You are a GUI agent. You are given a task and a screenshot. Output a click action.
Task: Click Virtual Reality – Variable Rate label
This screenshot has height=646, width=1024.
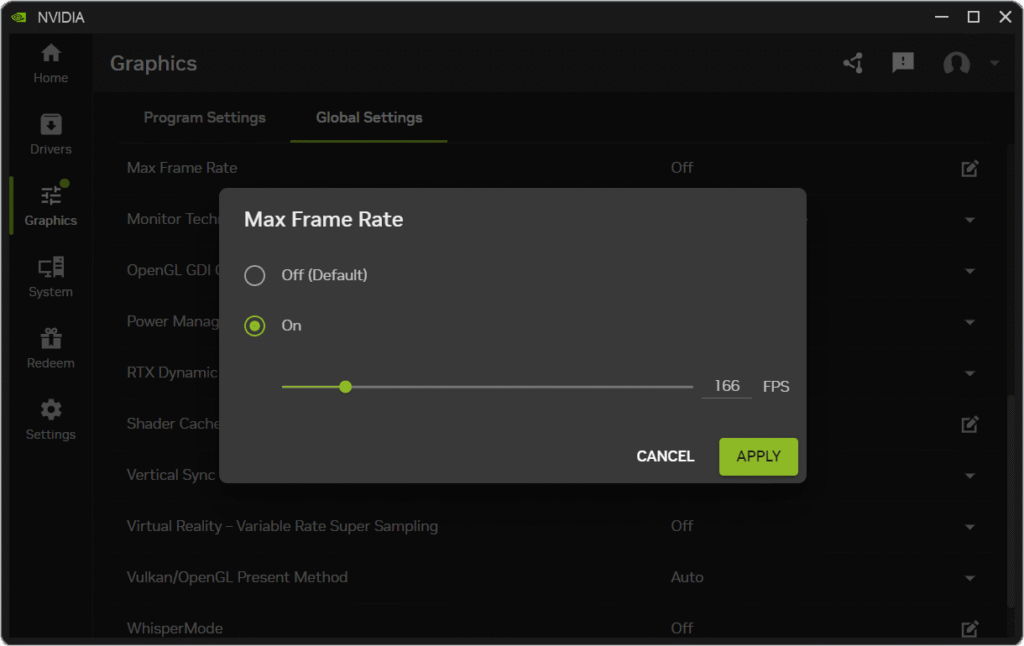pos(282,526)
